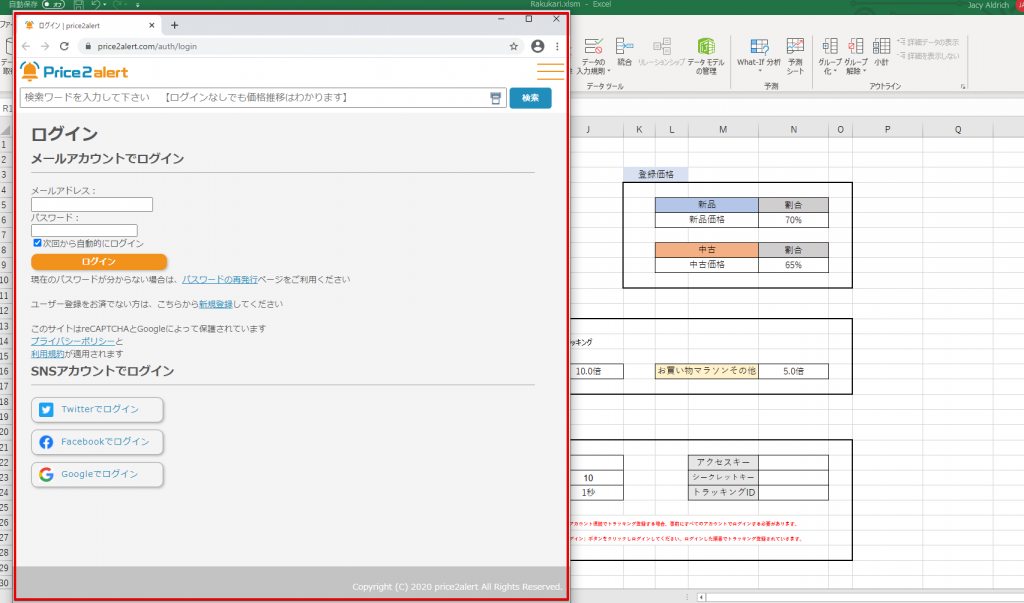This screenshot has width=1024, height=603.
Task: Toggle the 次回から自動的にログイン checkbox
Action: 38,243
